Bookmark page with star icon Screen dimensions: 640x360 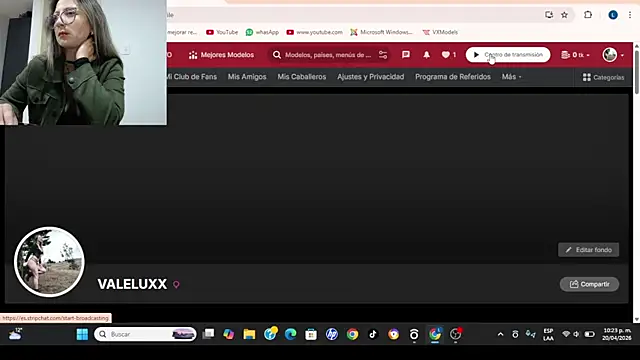[564, 15]
